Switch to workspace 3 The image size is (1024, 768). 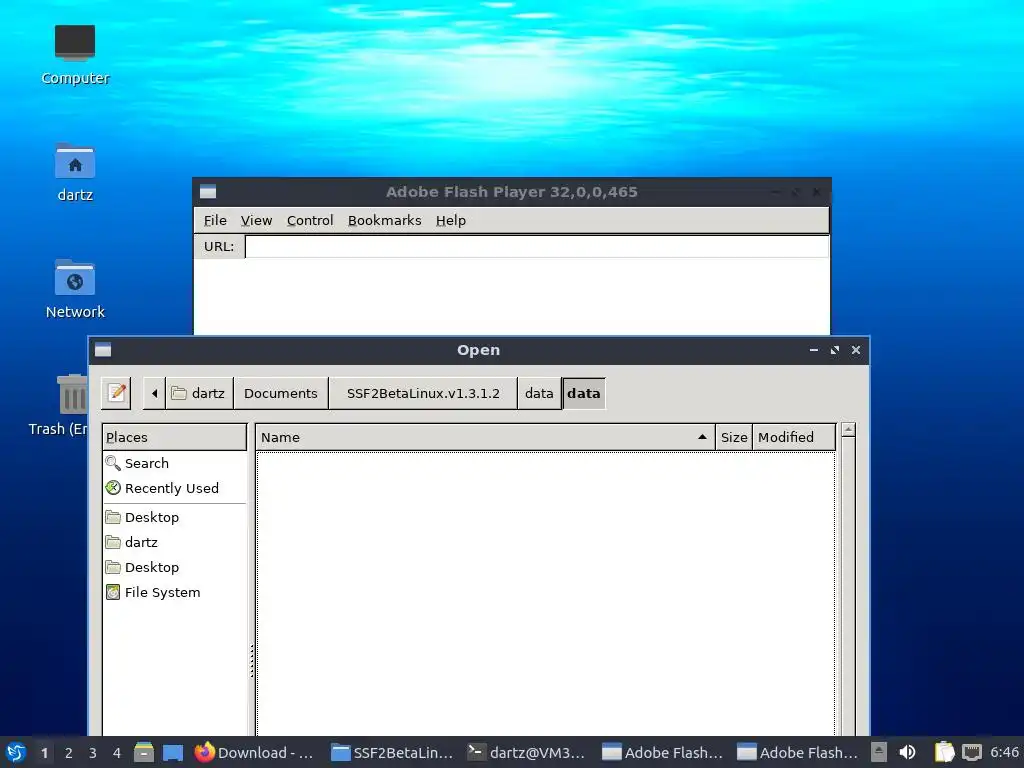[x=93, y=752]
